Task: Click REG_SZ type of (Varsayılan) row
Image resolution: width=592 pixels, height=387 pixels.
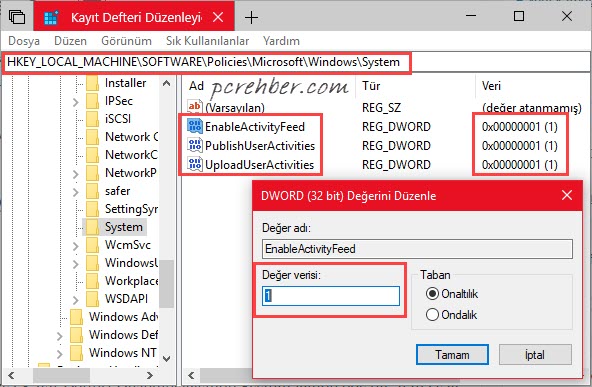Action: click(x=381, y=108)
